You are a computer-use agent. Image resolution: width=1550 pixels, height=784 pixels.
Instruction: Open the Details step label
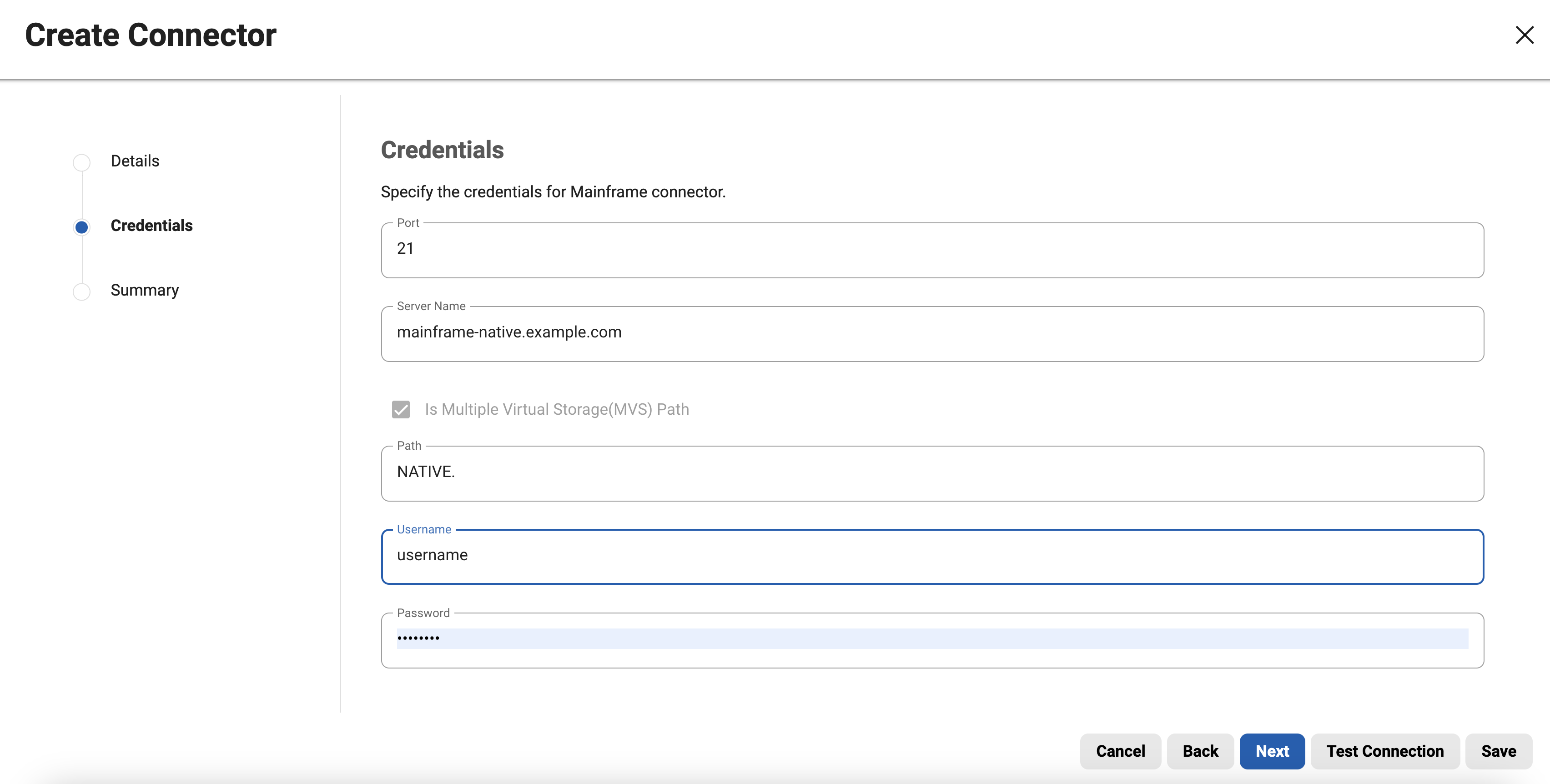pyautogui.click(x=135, y=161)
